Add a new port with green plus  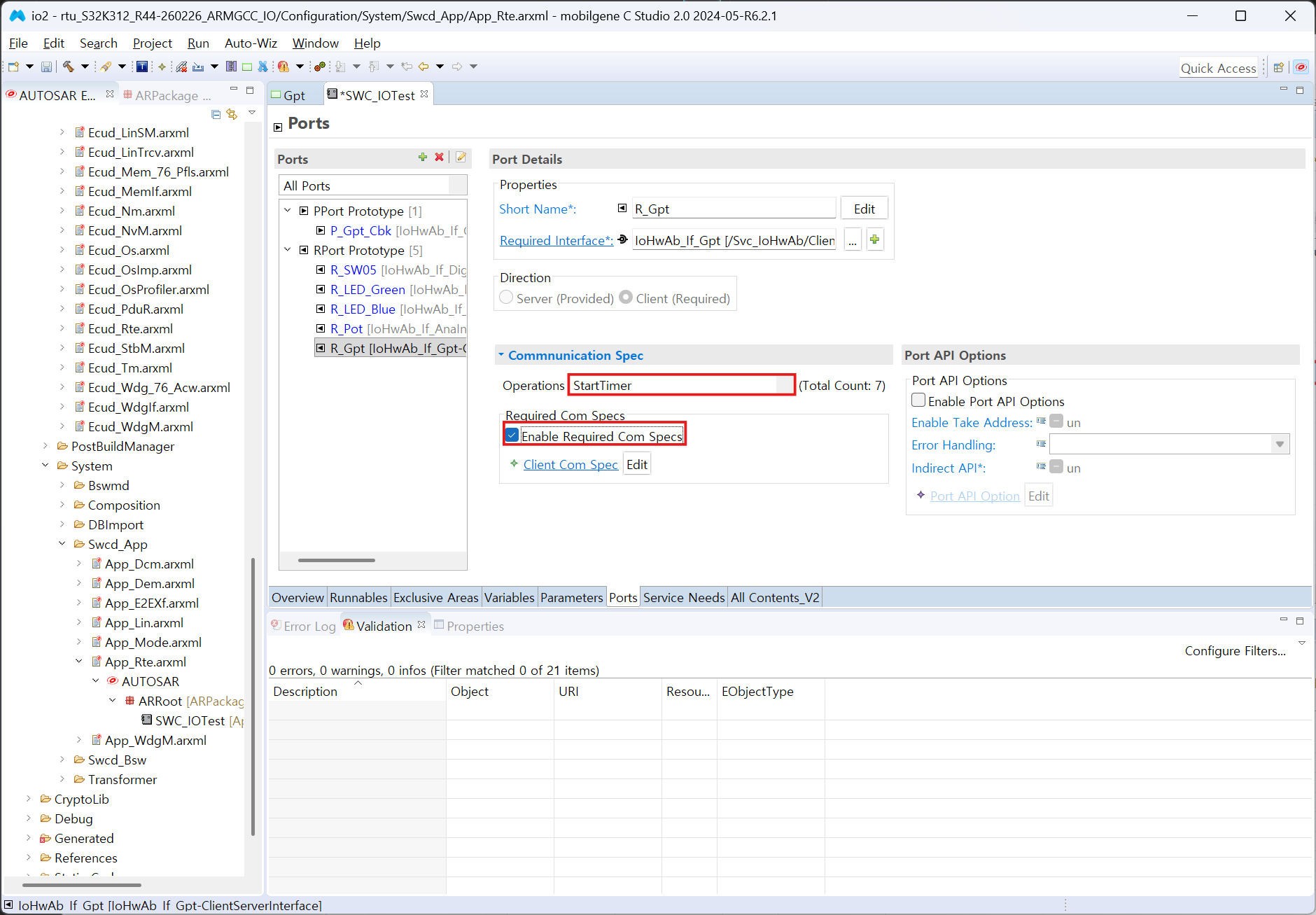[x=422, y=158]
